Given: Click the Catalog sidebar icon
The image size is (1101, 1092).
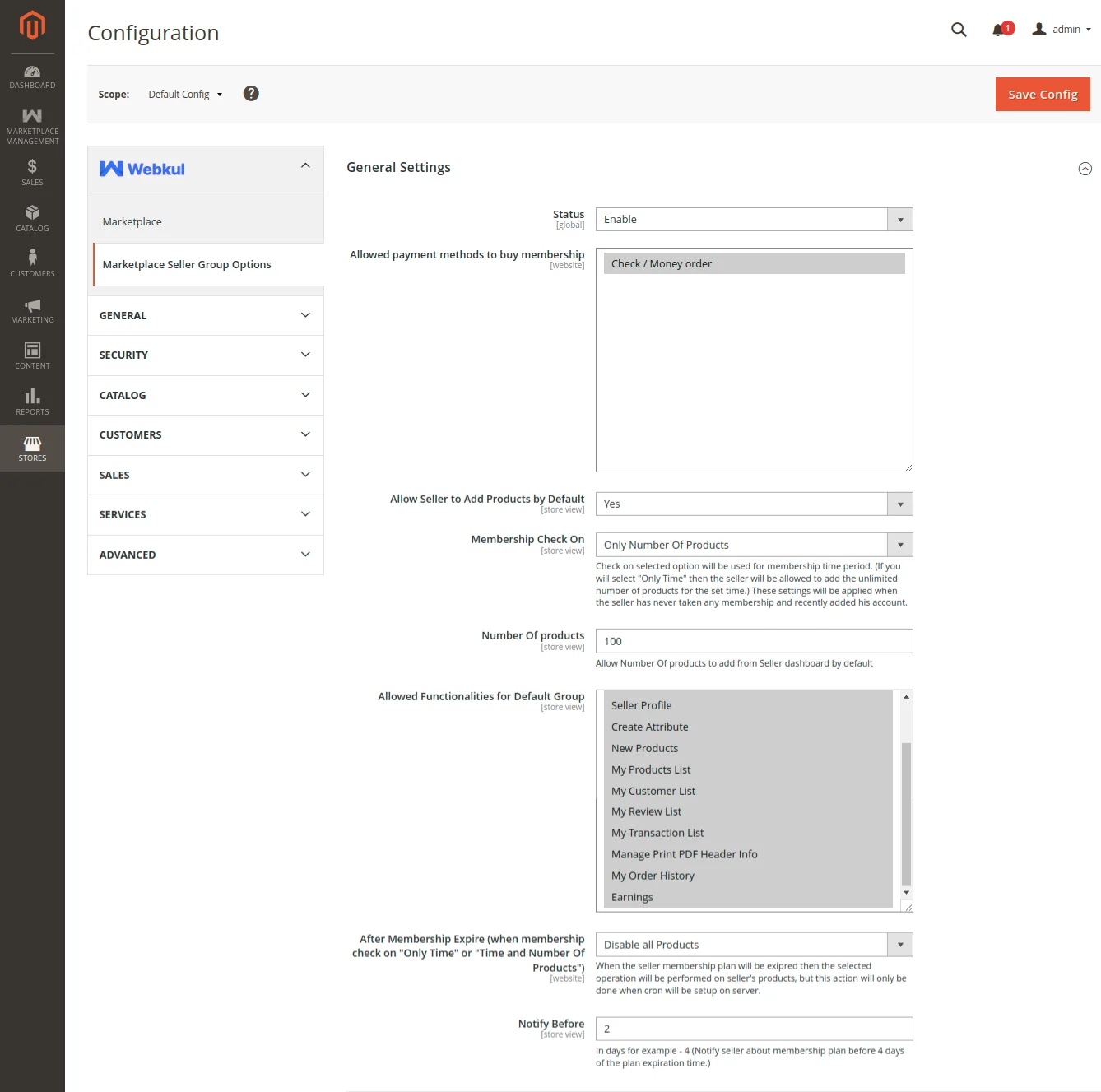Looking at the screenshot, I should coord(32,217).
